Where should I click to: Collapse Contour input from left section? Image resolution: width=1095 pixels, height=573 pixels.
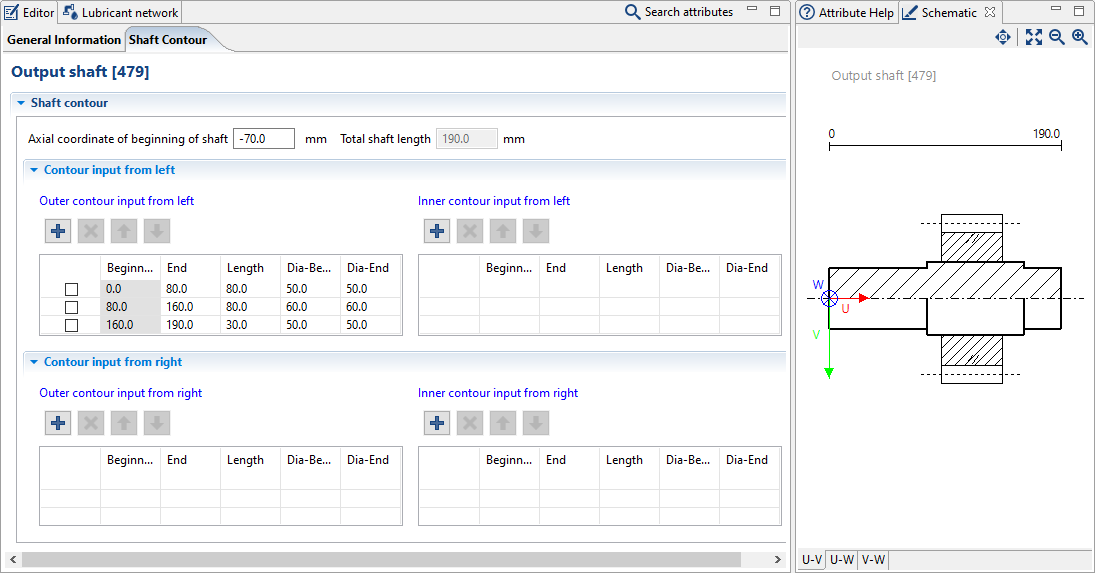click(x=34, y=170)
